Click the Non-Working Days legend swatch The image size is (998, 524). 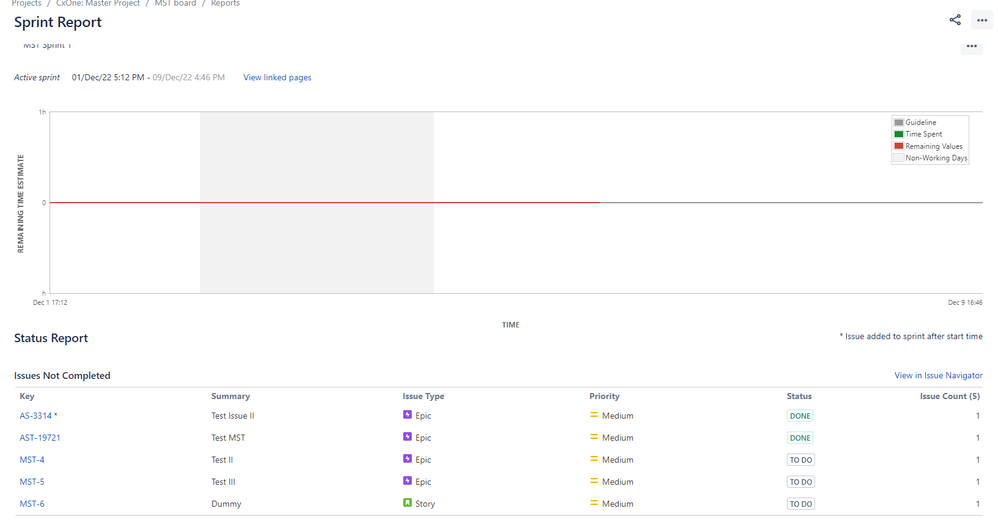click(x=899, y=158)
